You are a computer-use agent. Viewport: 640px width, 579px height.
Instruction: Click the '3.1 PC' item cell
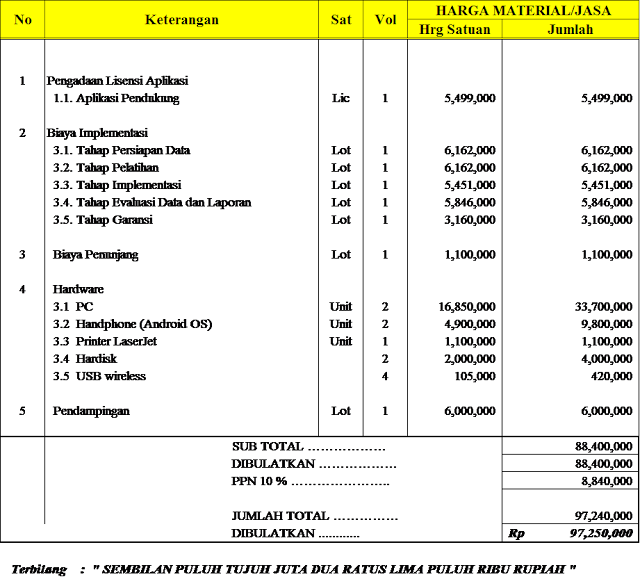click(73, 307)
